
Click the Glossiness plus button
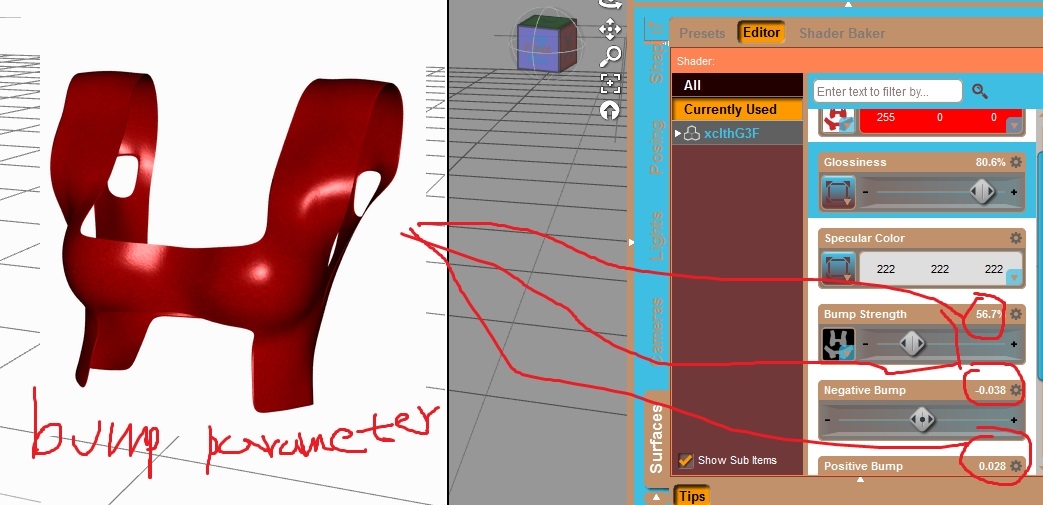1014,192
